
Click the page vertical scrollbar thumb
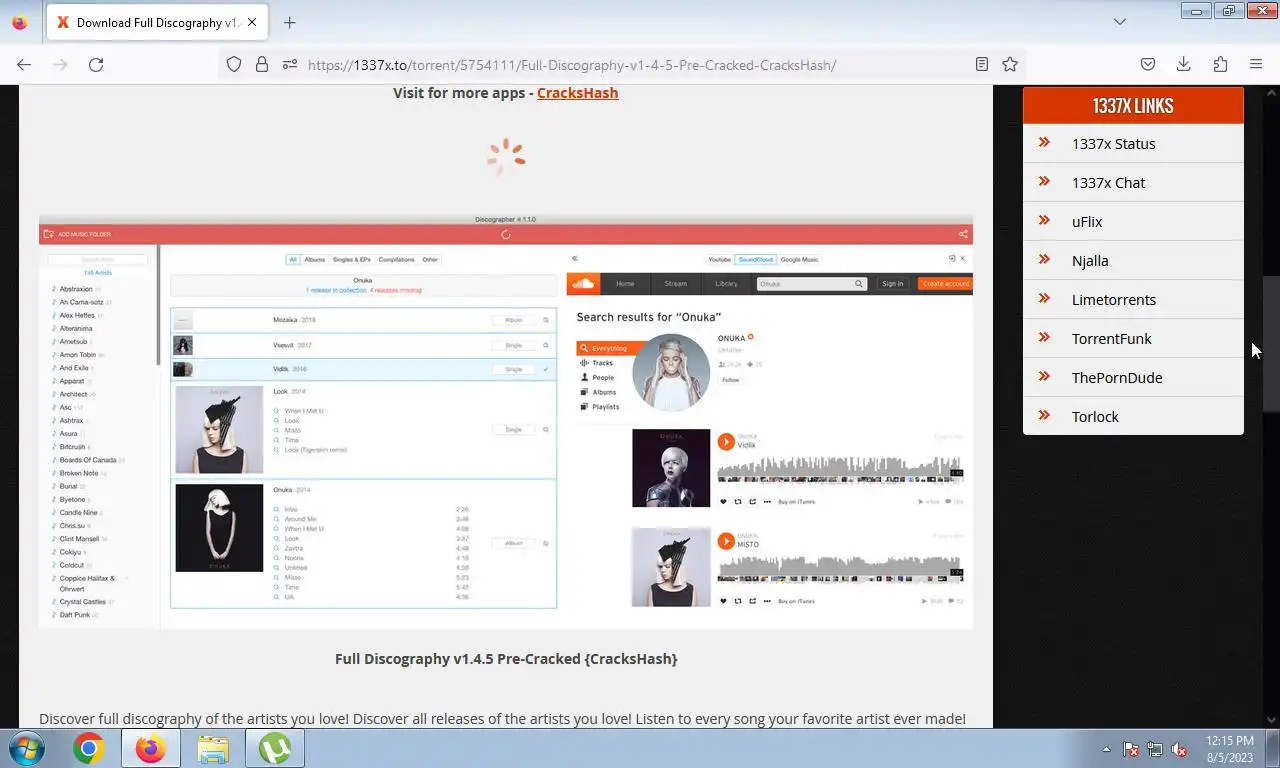pyautogui.click(x=1271, y=345)
